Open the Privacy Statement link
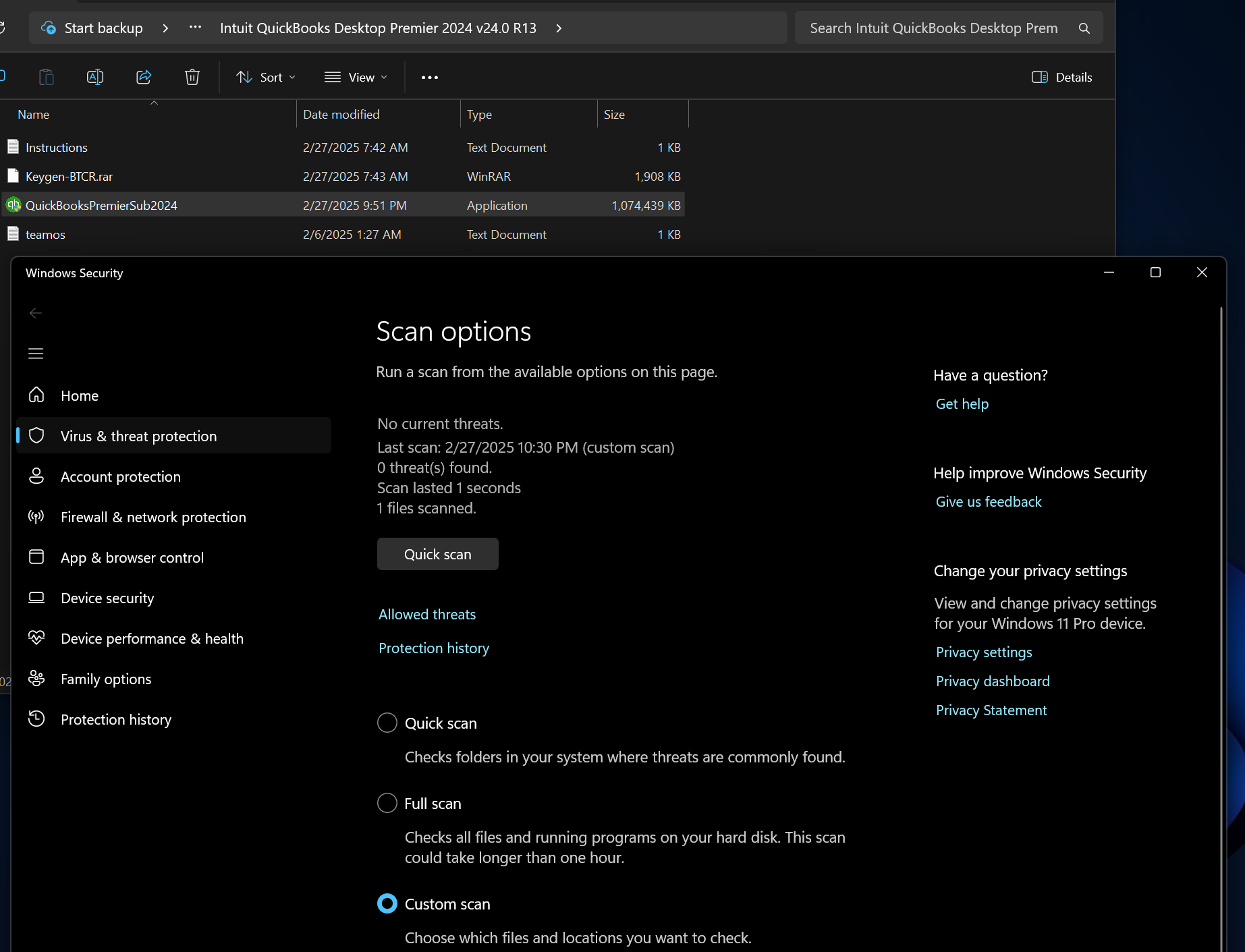This screenshot has width=1245, height=952. [991, 710]
